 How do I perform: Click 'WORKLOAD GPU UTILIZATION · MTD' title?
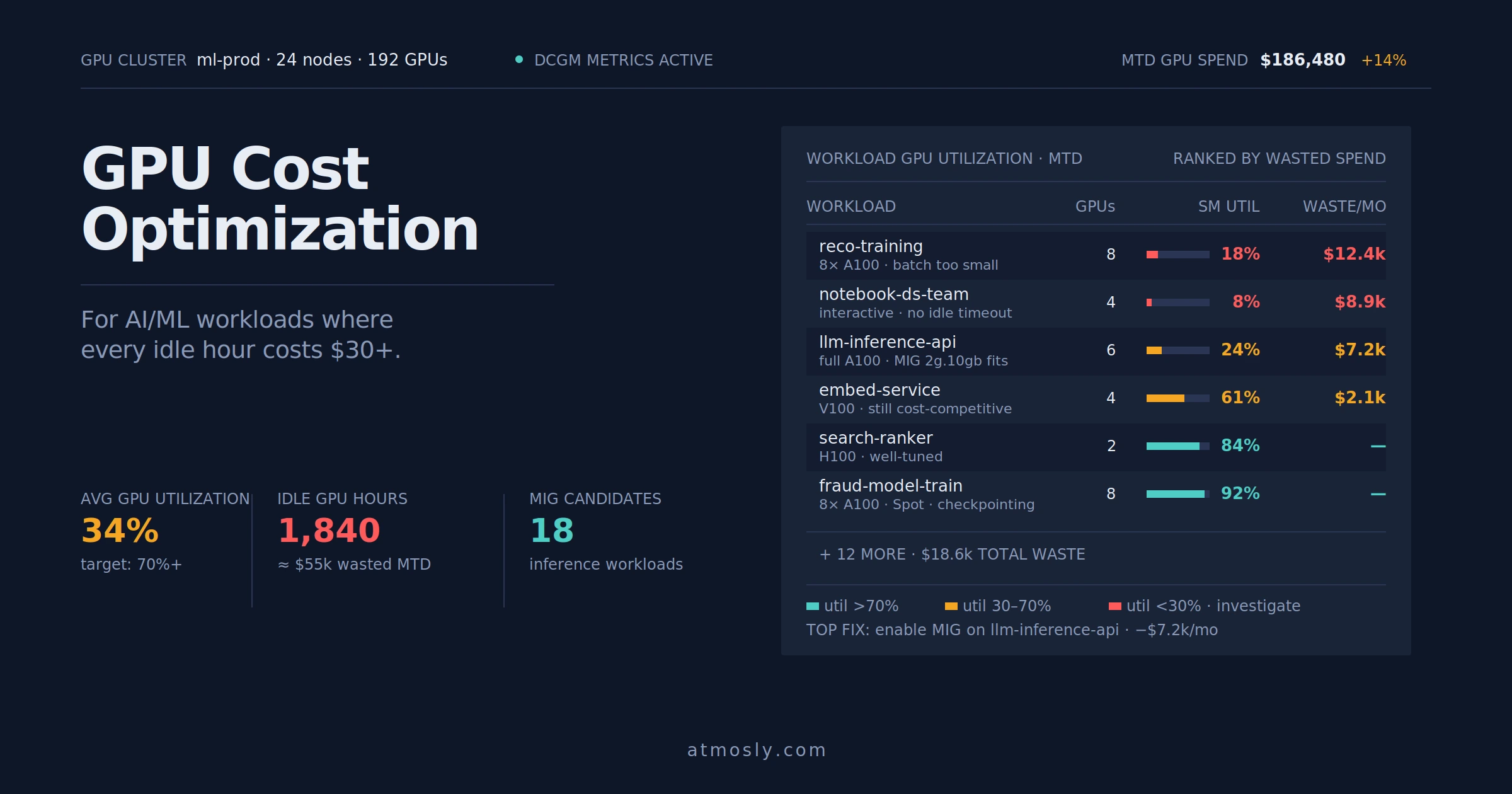[944, 159]
